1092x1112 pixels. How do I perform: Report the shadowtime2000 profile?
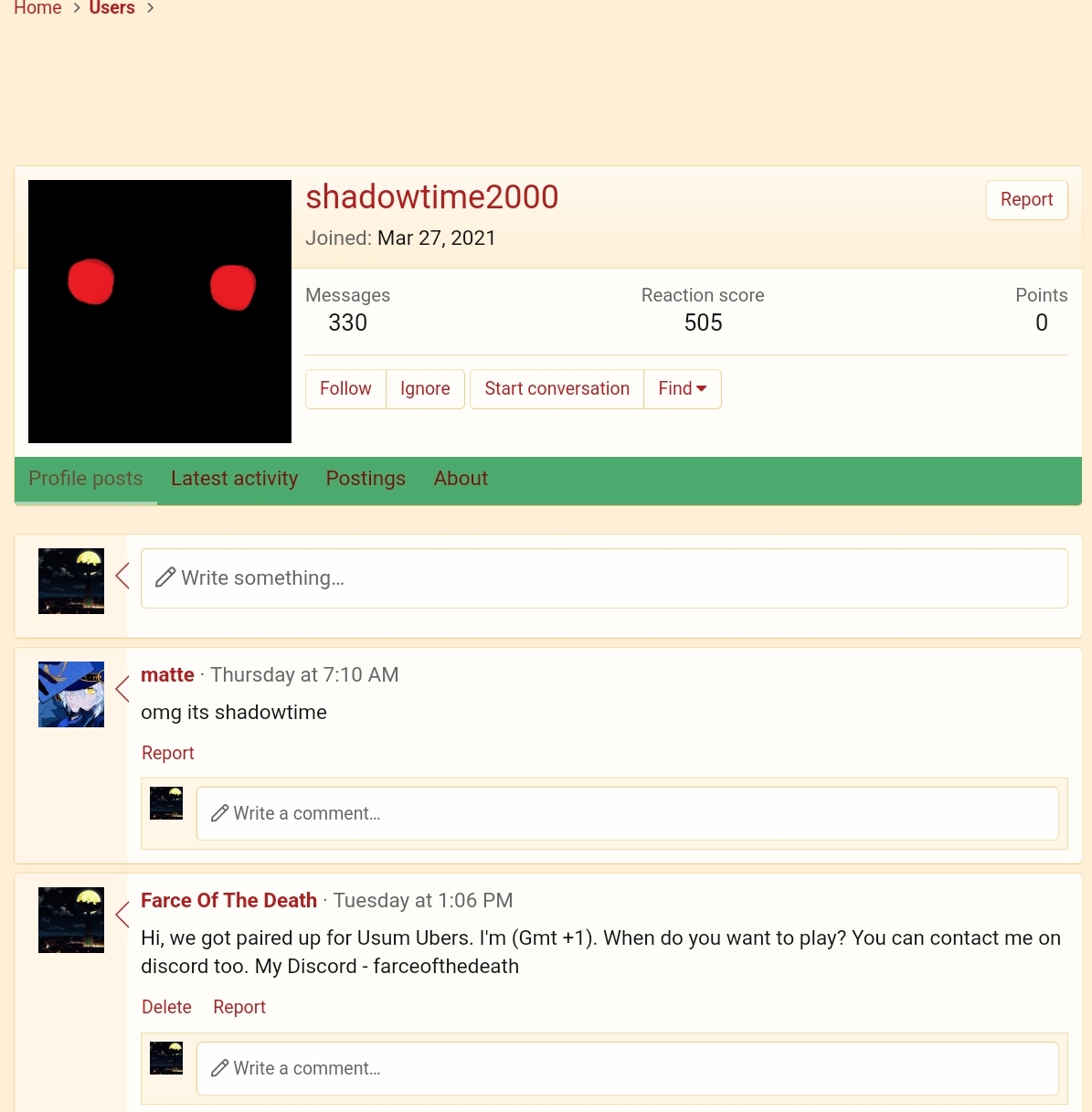coord(1027,200)
